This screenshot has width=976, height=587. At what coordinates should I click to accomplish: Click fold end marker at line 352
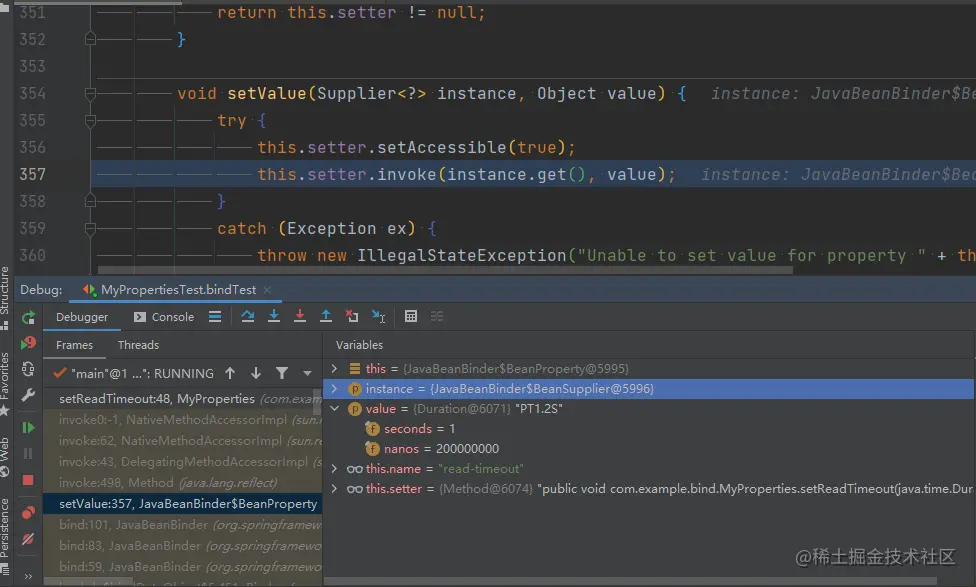coord(90,39)
